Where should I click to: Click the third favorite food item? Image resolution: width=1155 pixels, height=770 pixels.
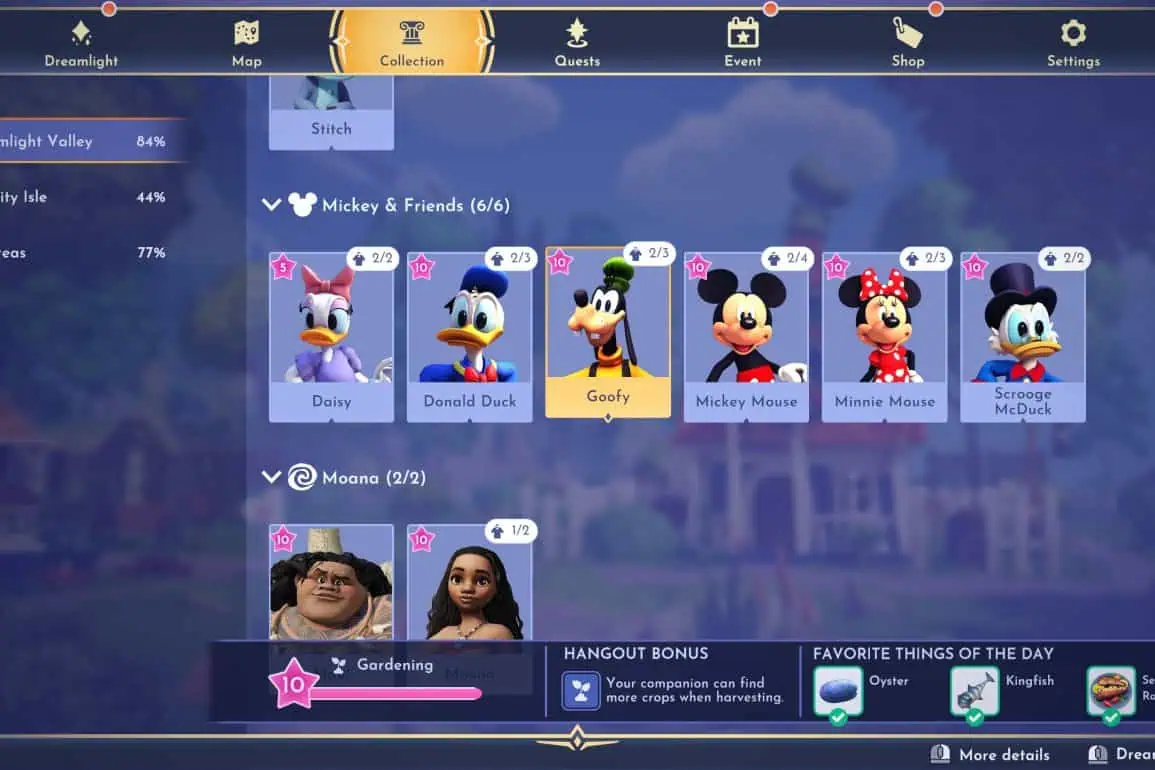pos(1111,693)
